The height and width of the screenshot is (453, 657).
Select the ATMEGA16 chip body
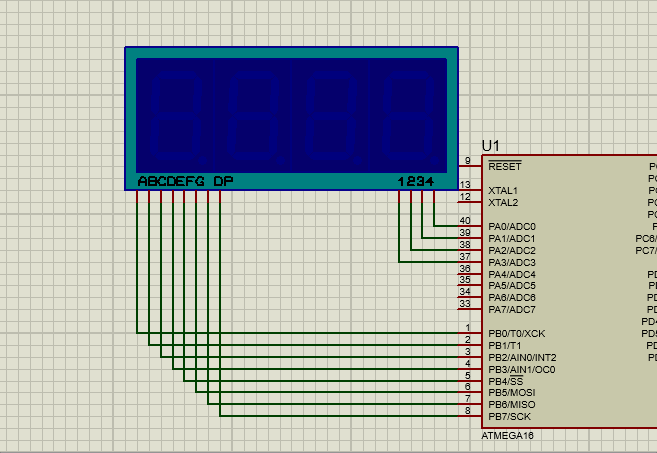tap(569, 292)
